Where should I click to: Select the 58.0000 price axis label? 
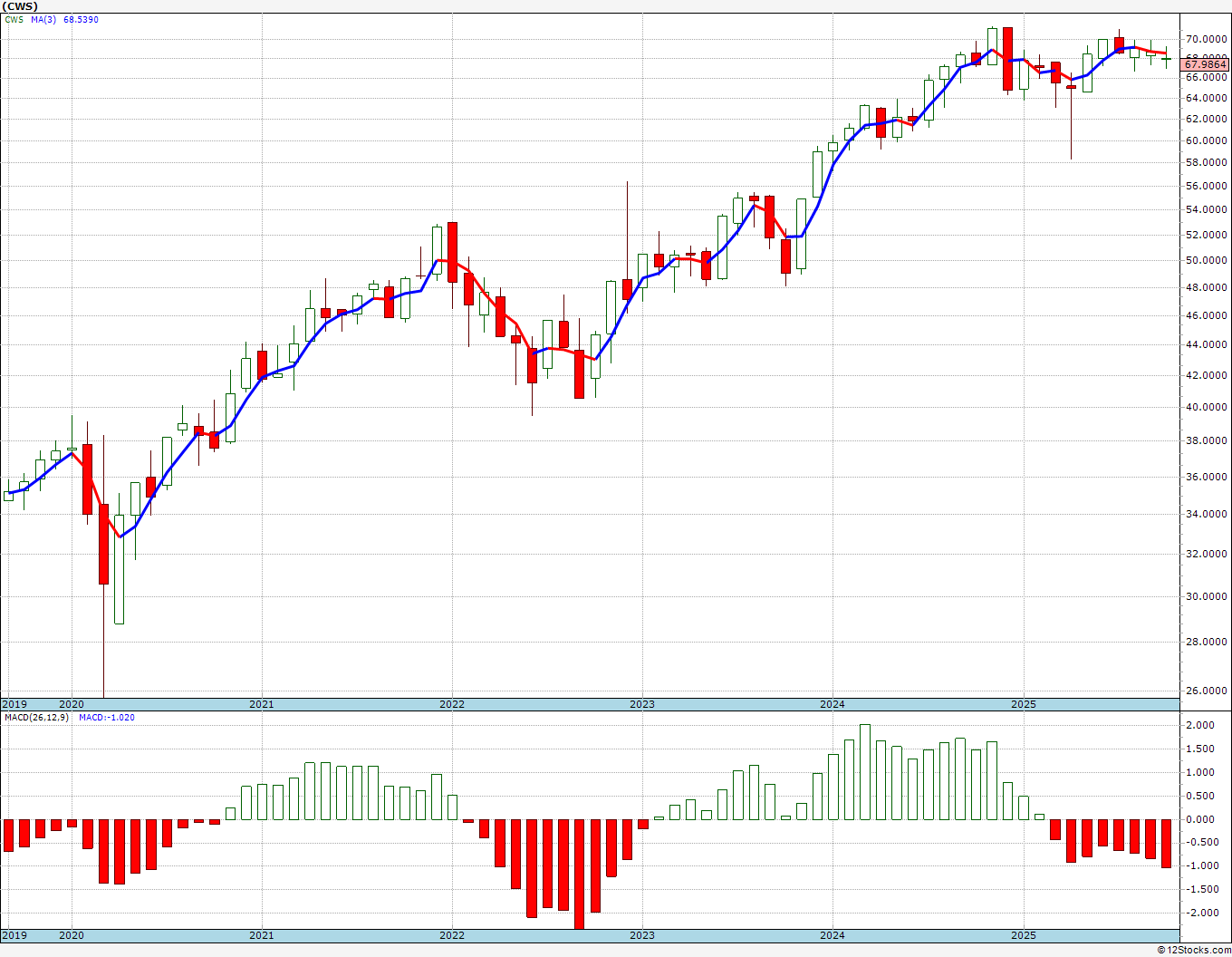tap(1207, 163)
